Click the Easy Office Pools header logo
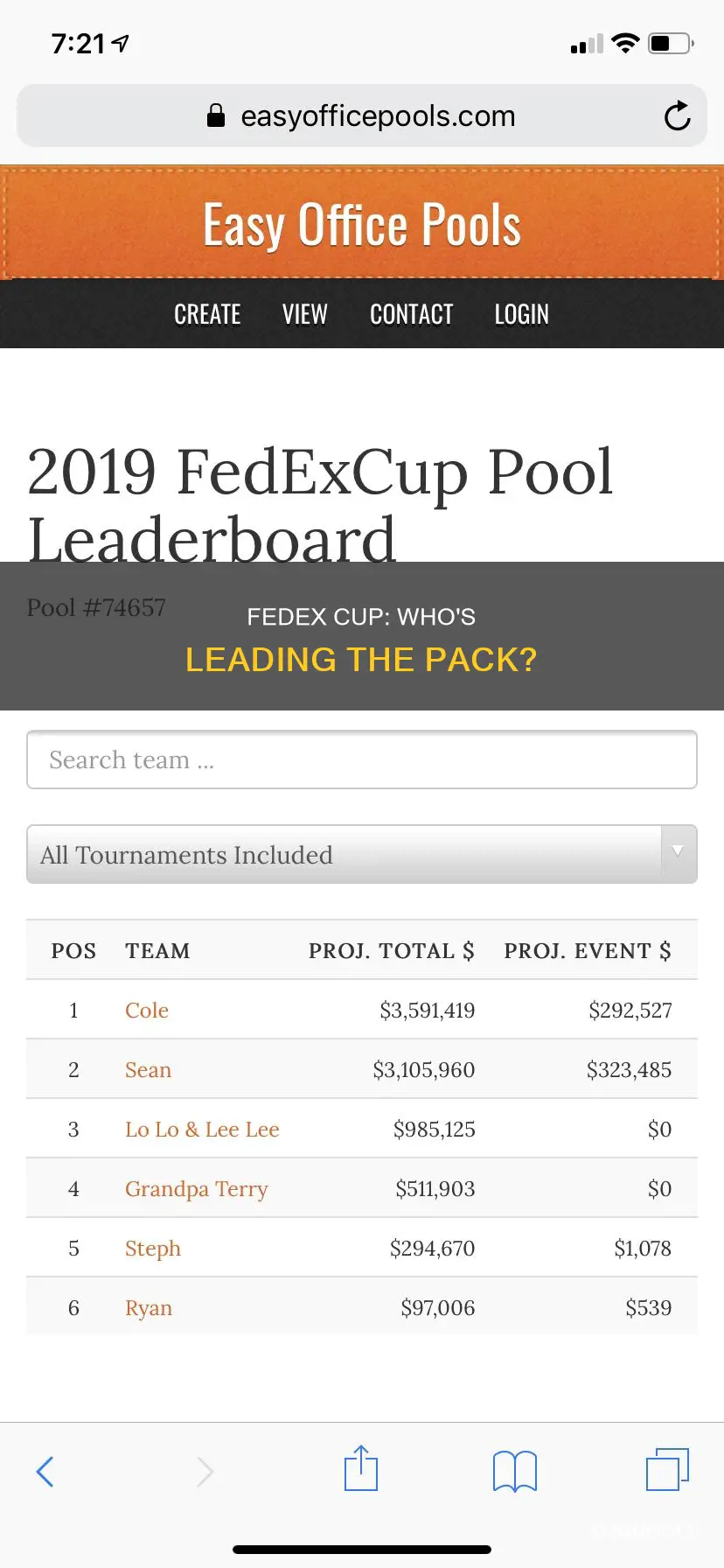 coord(362,224)
